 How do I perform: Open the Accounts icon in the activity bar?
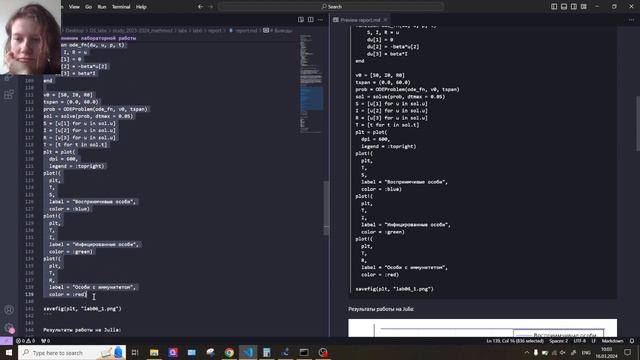9,310
